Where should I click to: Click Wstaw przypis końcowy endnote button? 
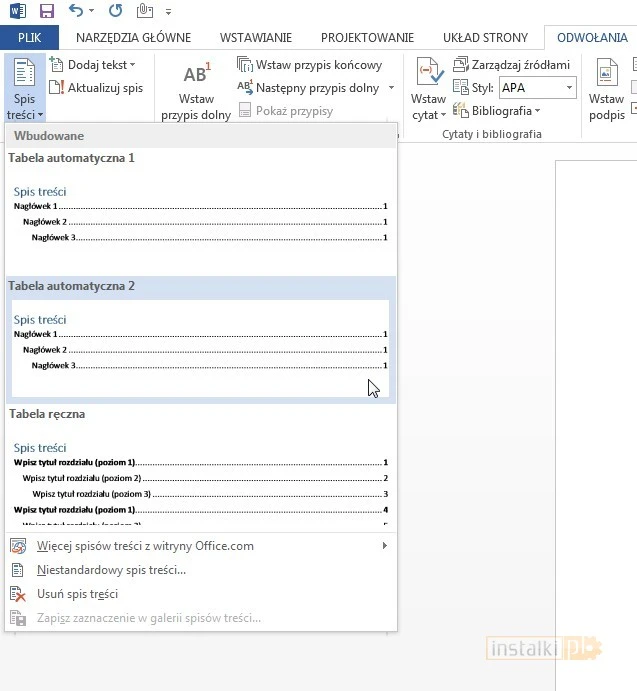point(310,65)
